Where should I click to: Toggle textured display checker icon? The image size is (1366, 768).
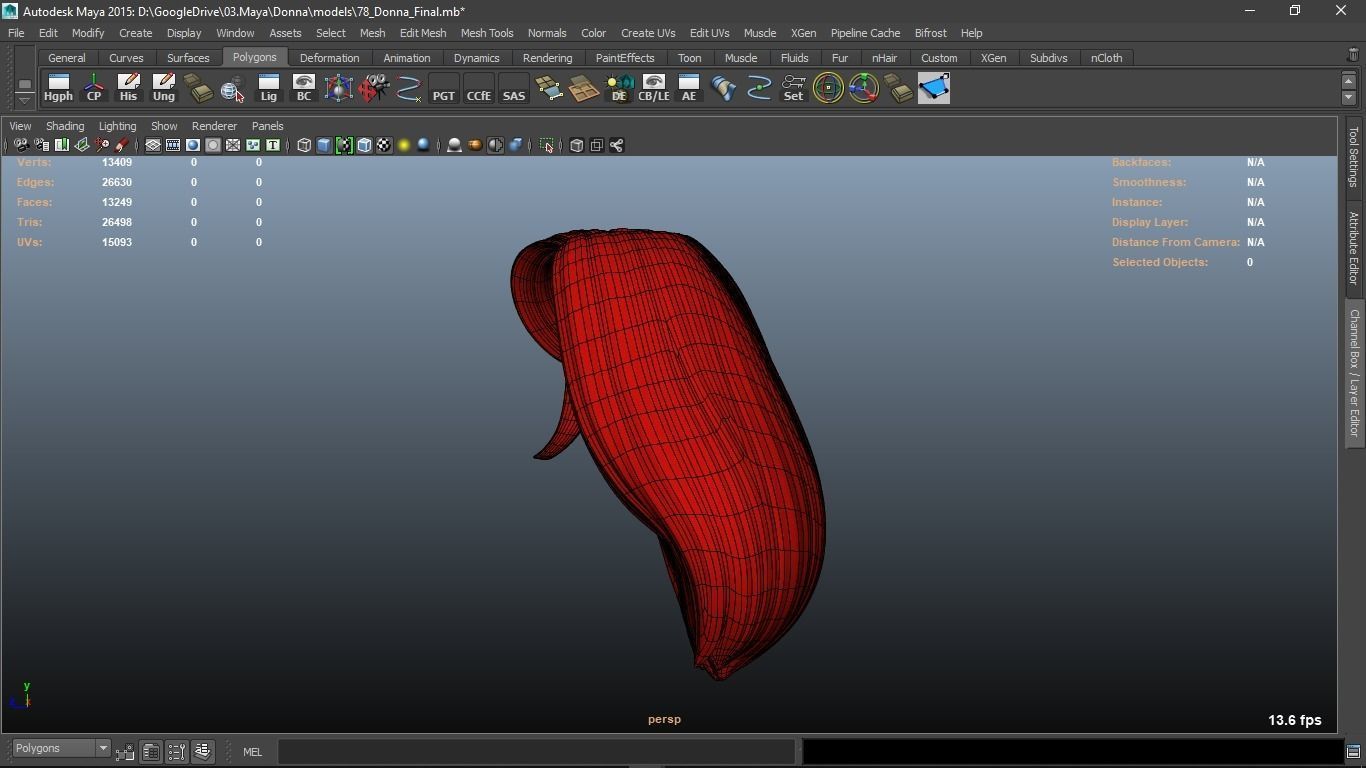pos(384,146)
